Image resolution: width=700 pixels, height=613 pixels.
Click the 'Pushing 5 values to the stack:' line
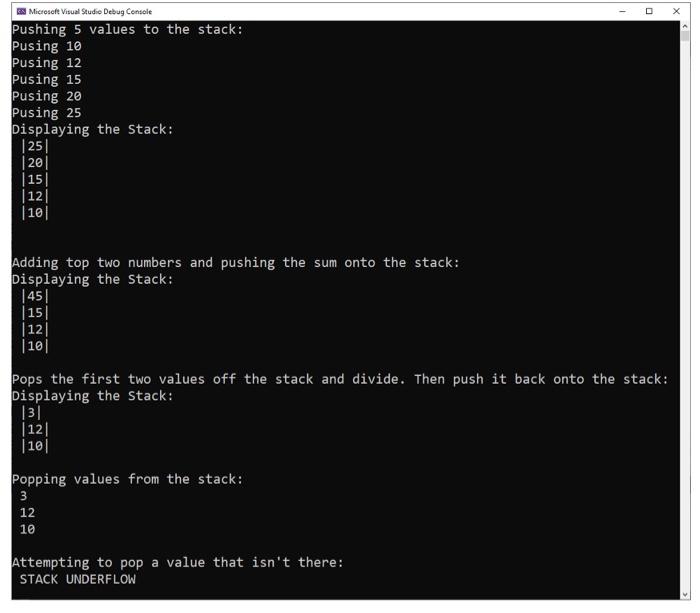(x=127, y=29)
